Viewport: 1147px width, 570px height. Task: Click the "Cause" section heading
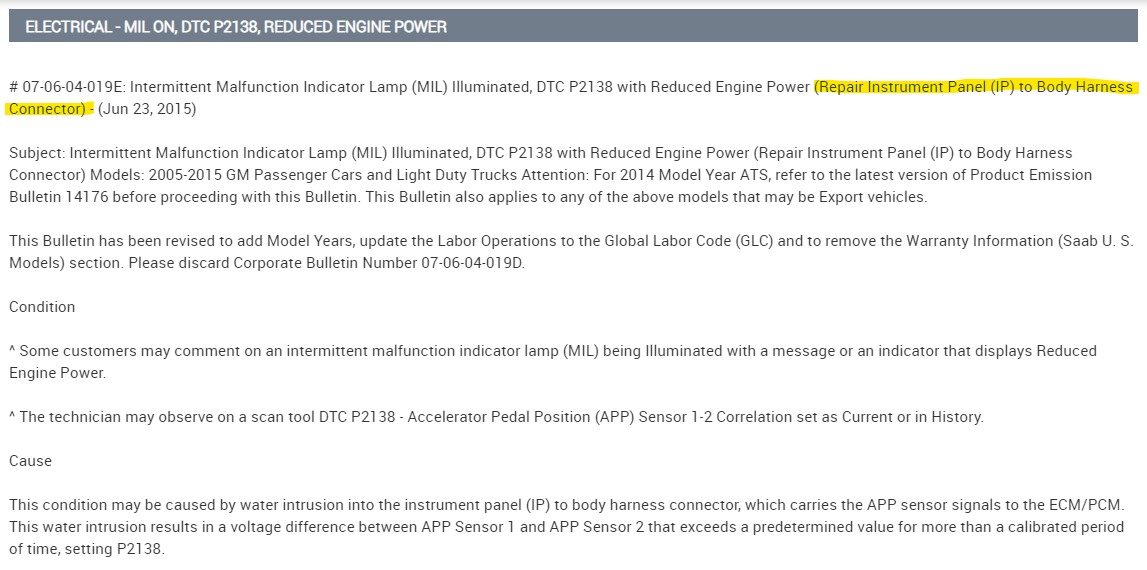pyautogui.click(x=30, y=461)
